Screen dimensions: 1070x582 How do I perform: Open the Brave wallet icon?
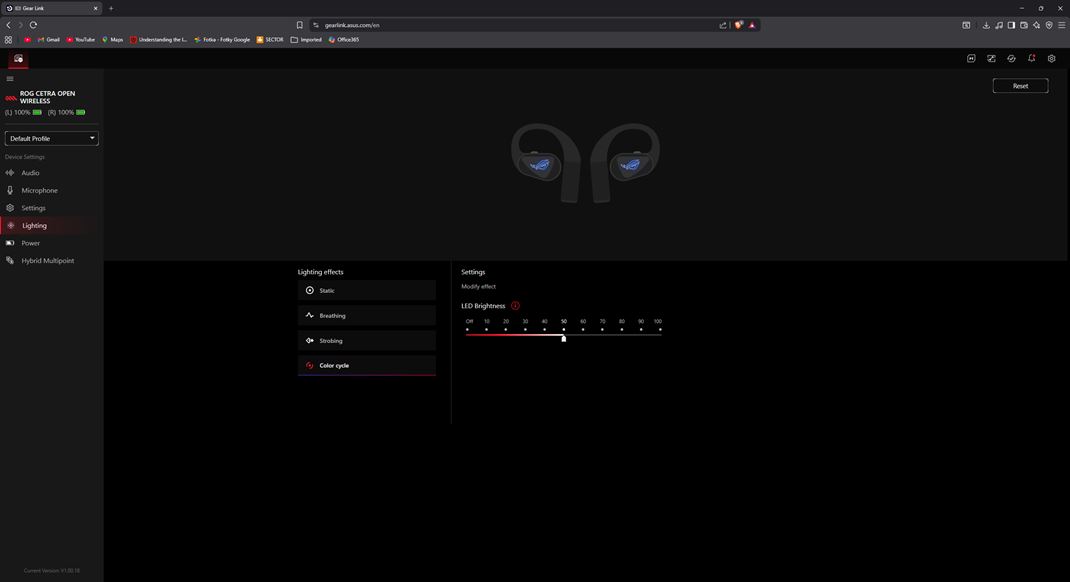tap(1024, 25)
